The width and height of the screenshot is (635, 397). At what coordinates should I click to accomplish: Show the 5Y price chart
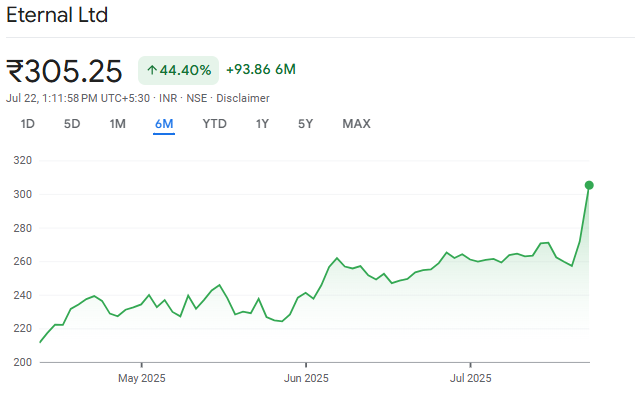(306, 124)
